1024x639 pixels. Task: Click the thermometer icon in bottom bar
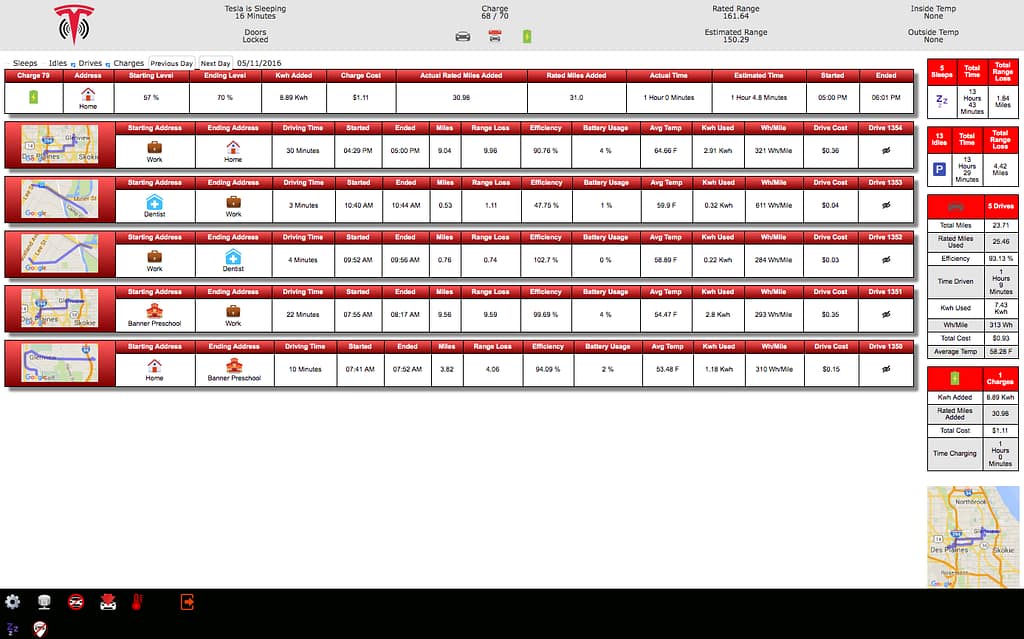pos(137,602)
